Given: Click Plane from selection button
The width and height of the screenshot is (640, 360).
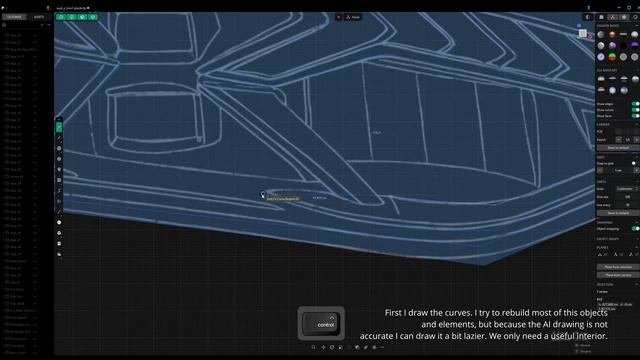Looking at the screenshot, I should click(618, 267).
